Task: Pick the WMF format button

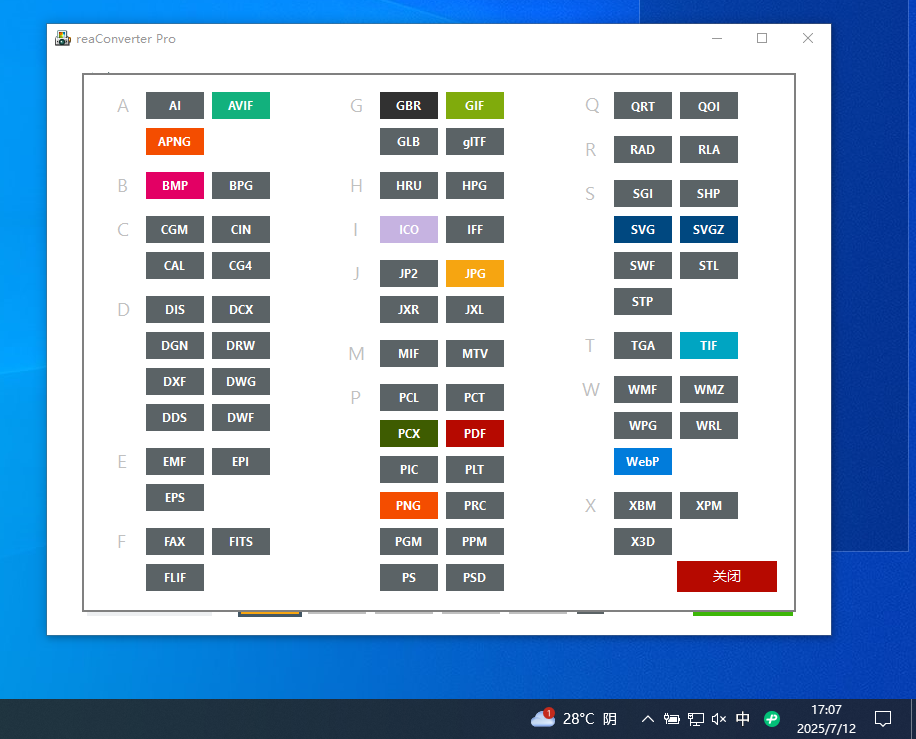Action: pos(643,390)
